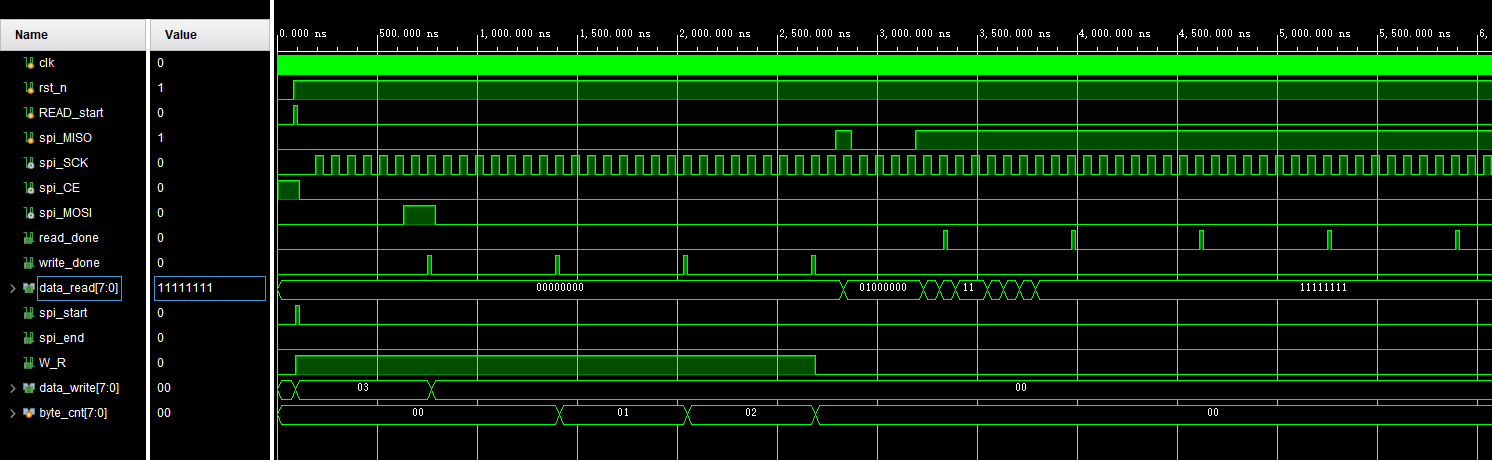Click the 1,000.000 ns time ruler mark

pyautogui.click(x=515, y=34)
